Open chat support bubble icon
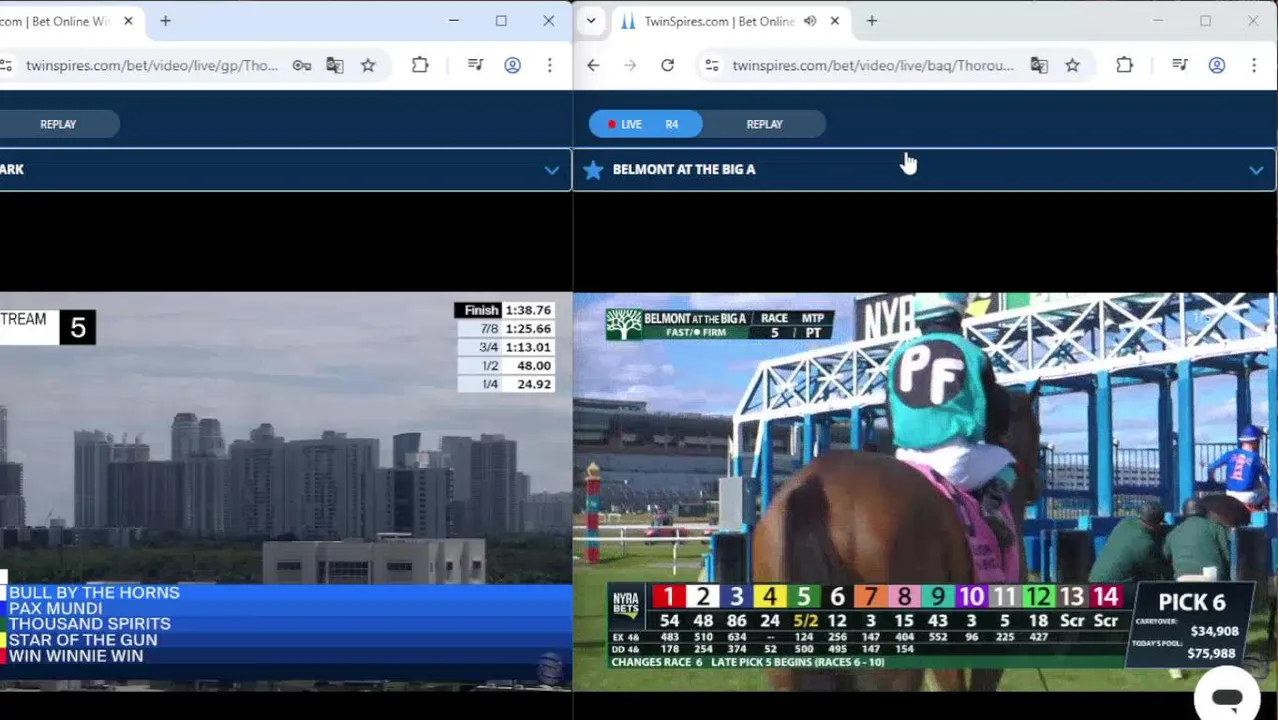 tap(1227, 698)
